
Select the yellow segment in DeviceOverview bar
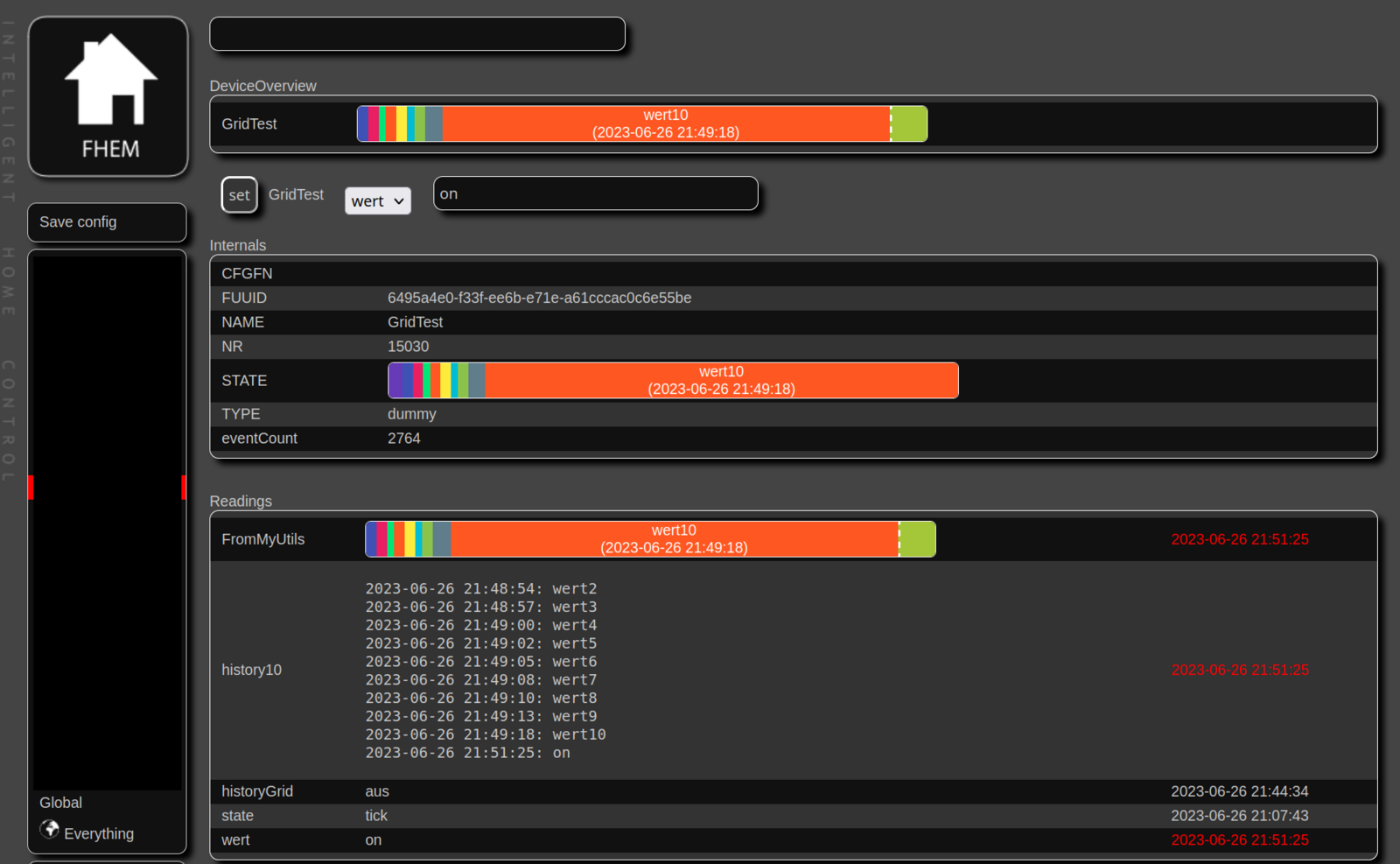(402, 124)
